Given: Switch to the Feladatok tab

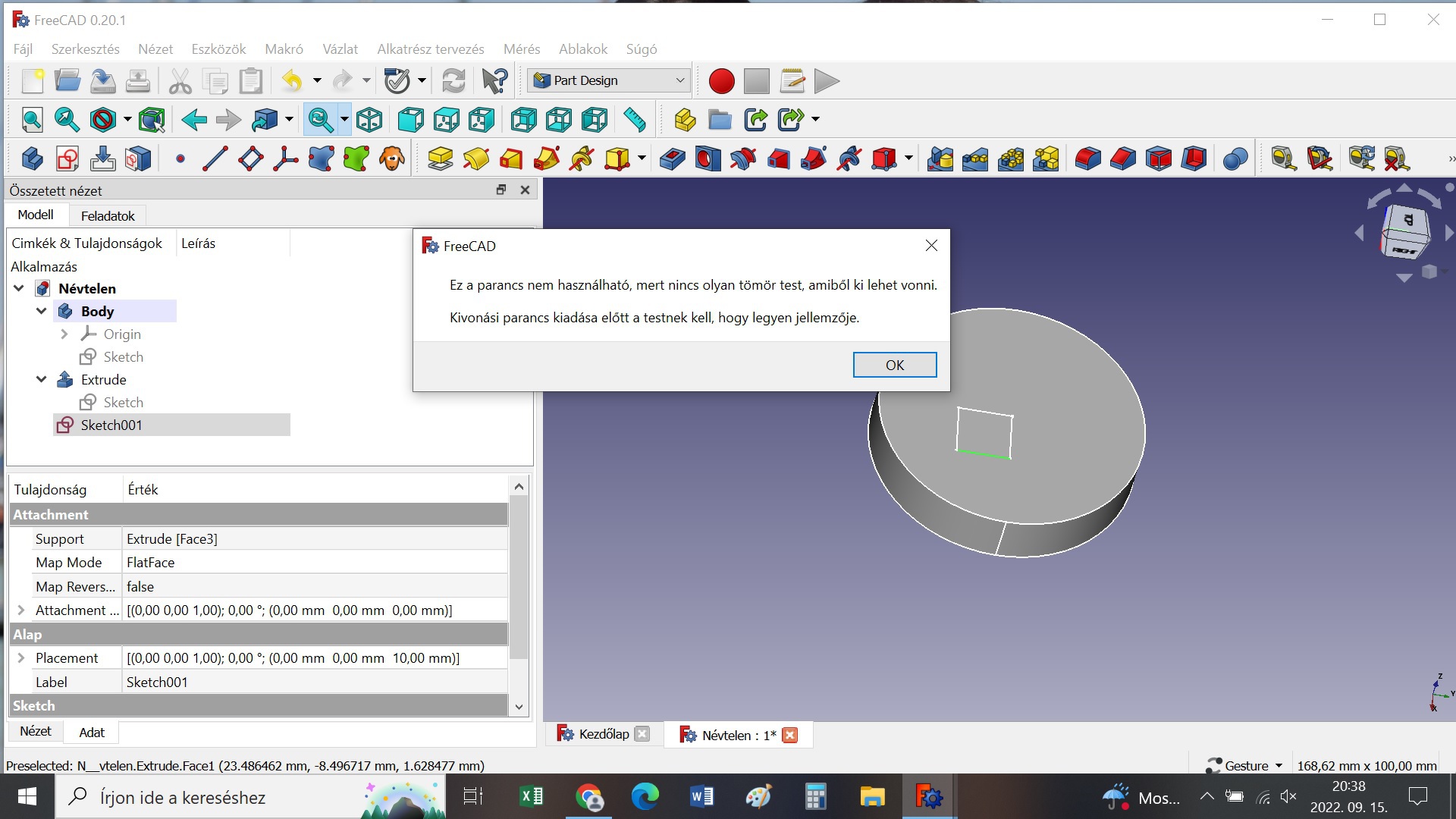Looking at the screenshot, I should [108, 216].
